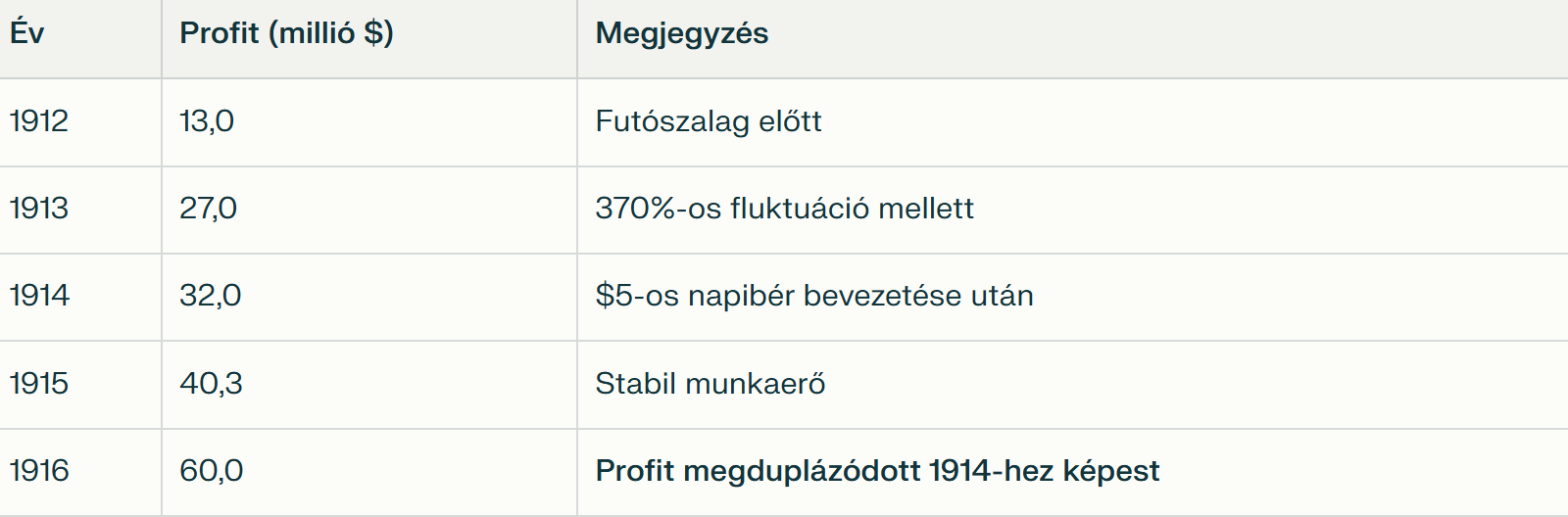
Task: Click the Futószalag előtt note
Action: point(708,121)
